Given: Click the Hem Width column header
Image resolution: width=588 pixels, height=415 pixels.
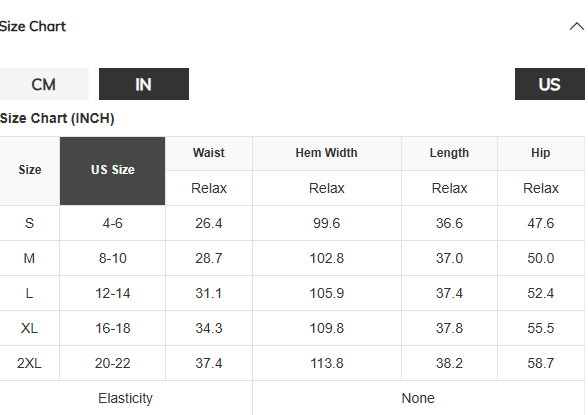Looking at the screenshot, I should (x=327, y=153).
